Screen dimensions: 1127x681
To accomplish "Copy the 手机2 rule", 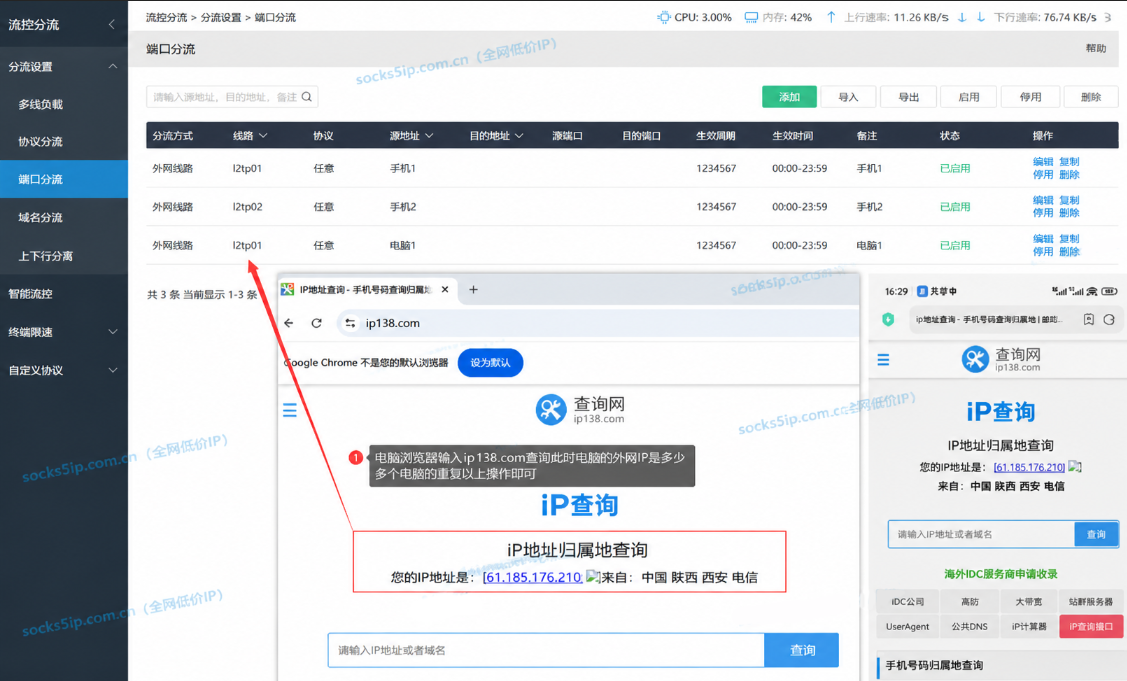I will pos(1070,200).
